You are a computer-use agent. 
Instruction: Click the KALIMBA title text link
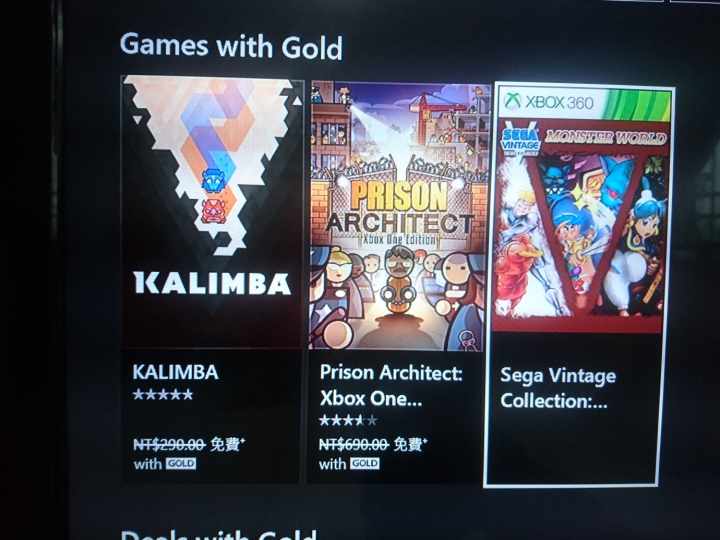tap(175, 372)
